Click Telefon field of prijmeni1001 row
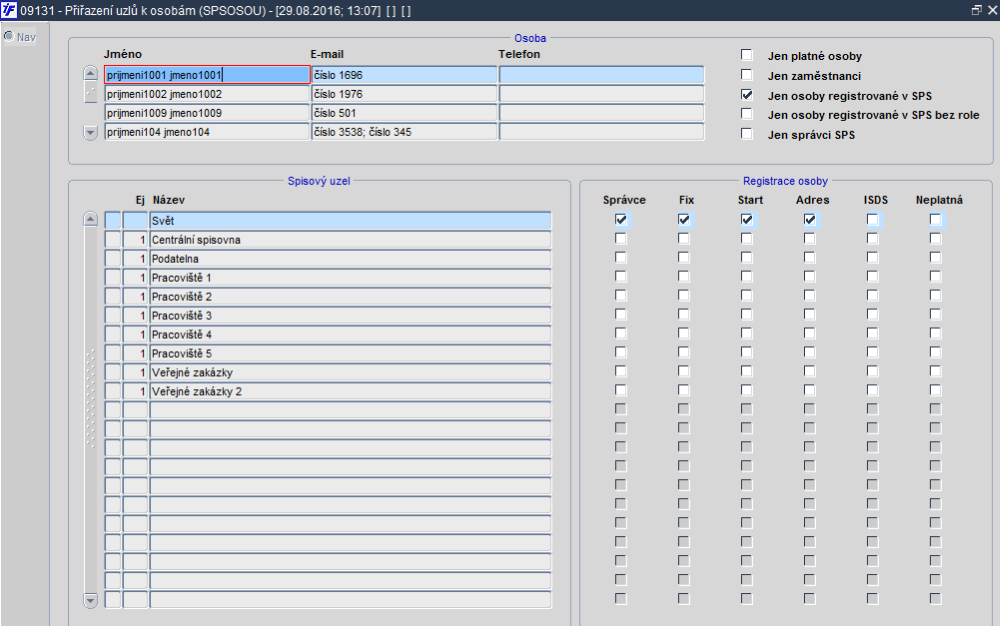Screen dimensions: 1000x626 coord(601,75)
